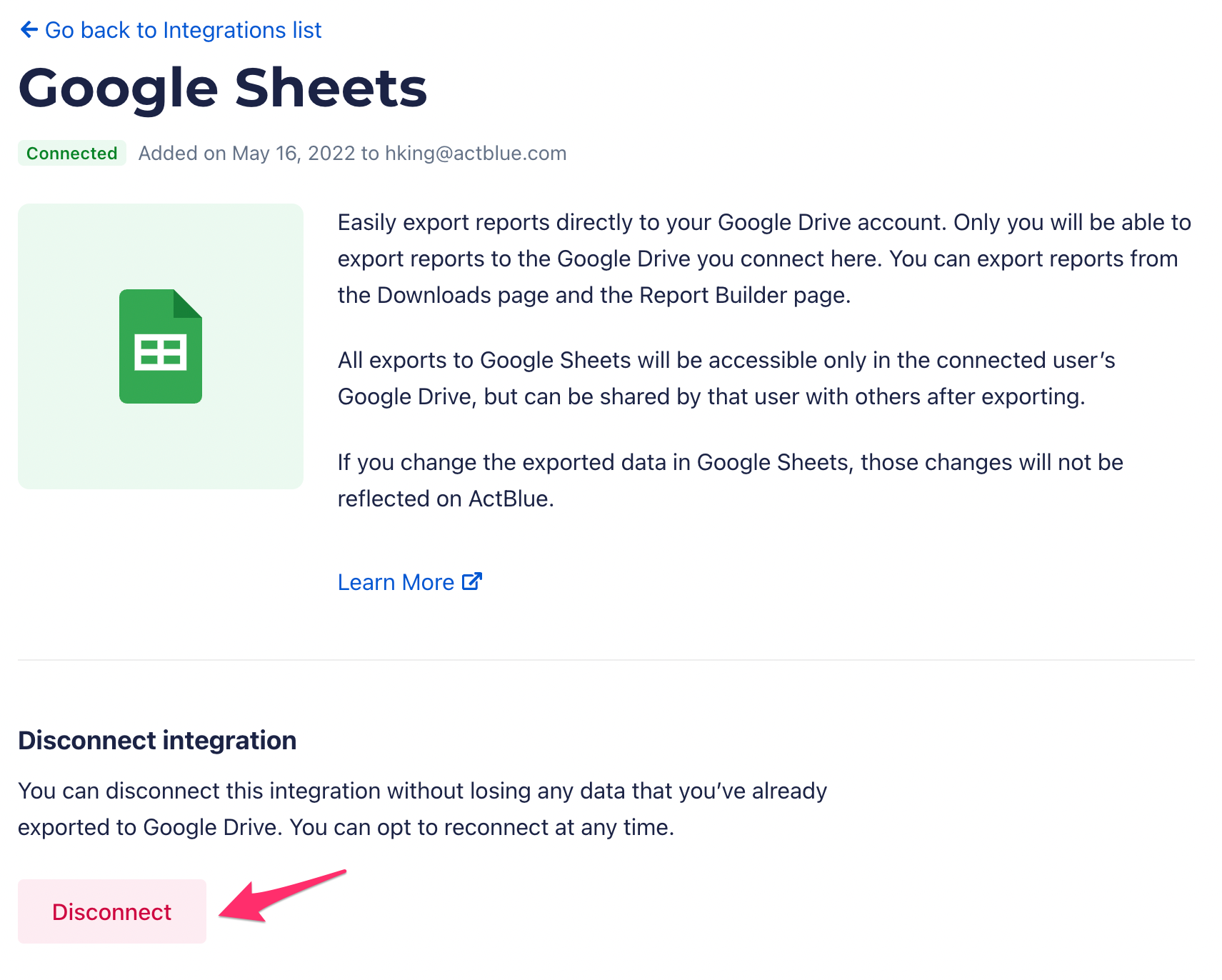
Task: Click the 'All exports to Google Sheets' paragraph
Action: coord(726,378)
